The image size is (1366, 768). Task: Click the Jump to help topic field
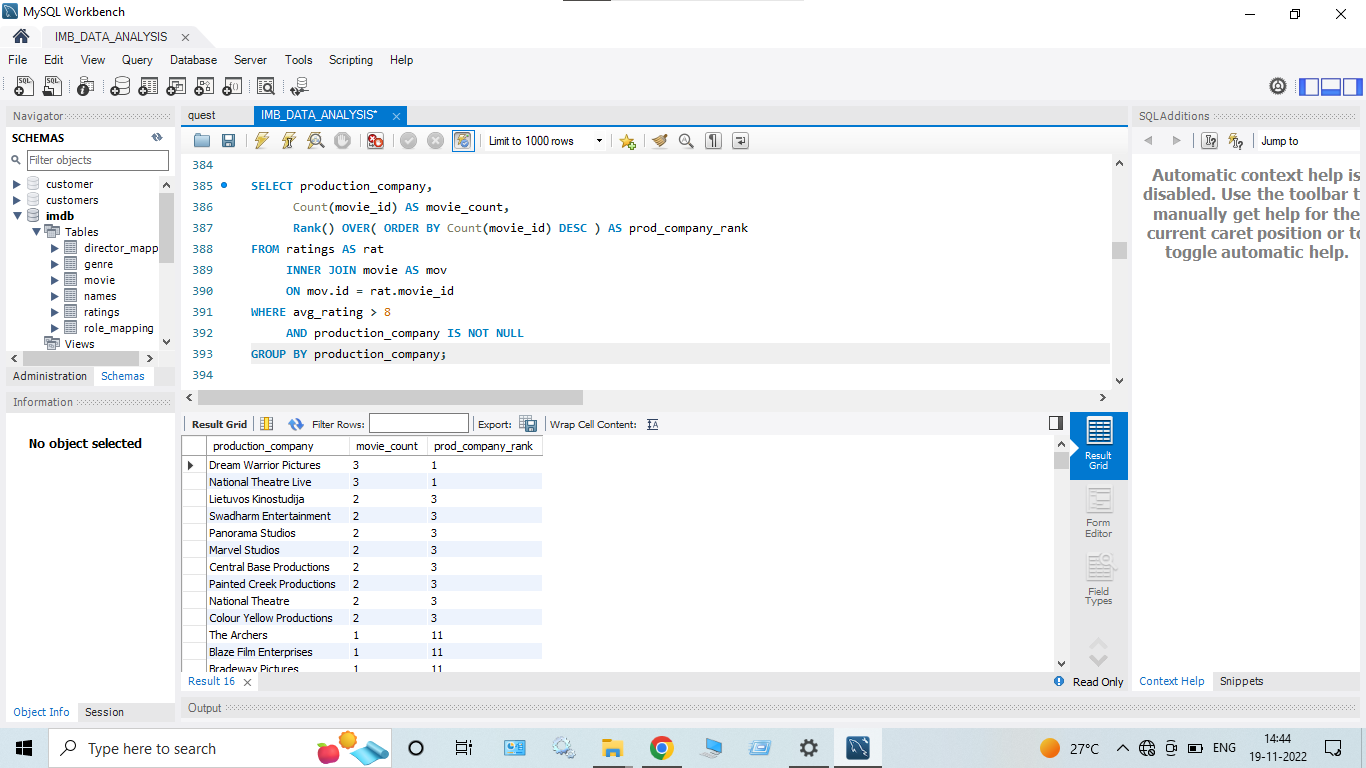1307,141
